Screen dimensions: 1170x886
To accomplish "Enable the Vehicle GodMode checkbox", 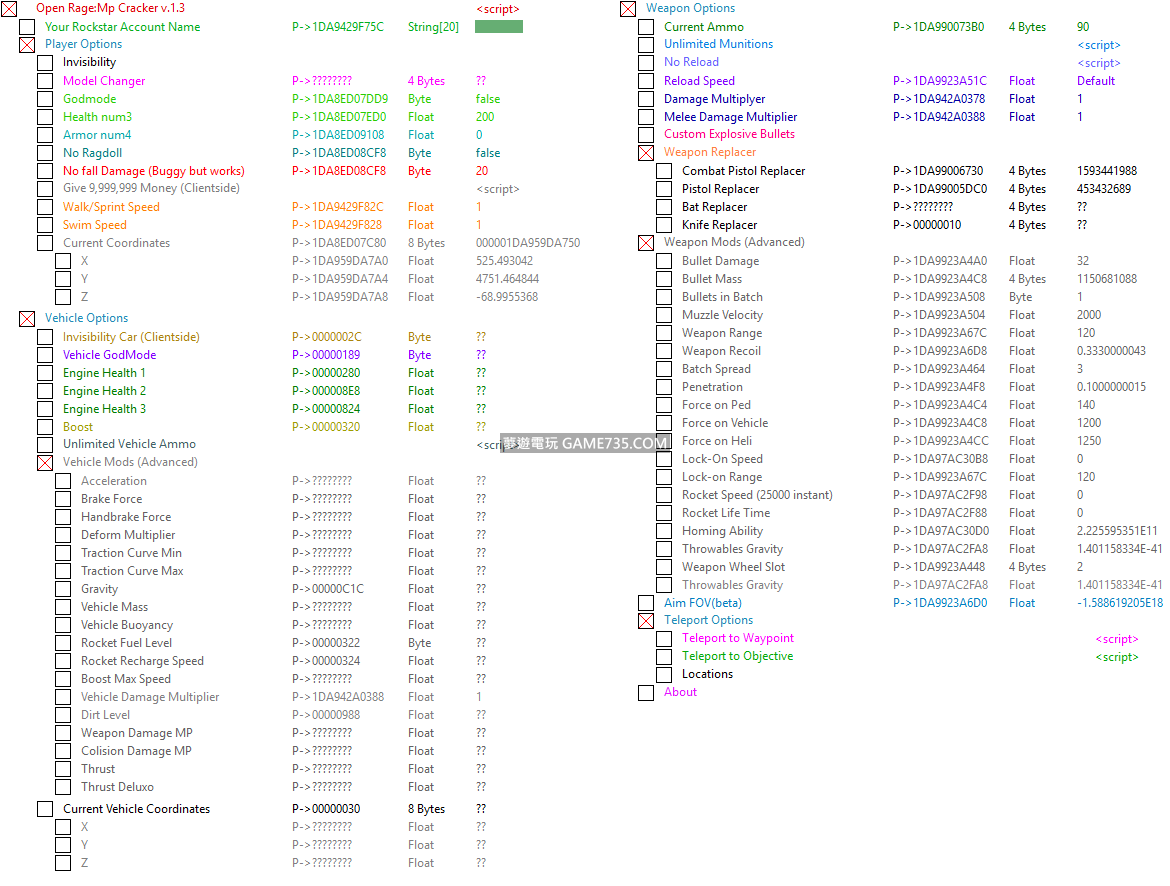I will click(x=45, y=355).
